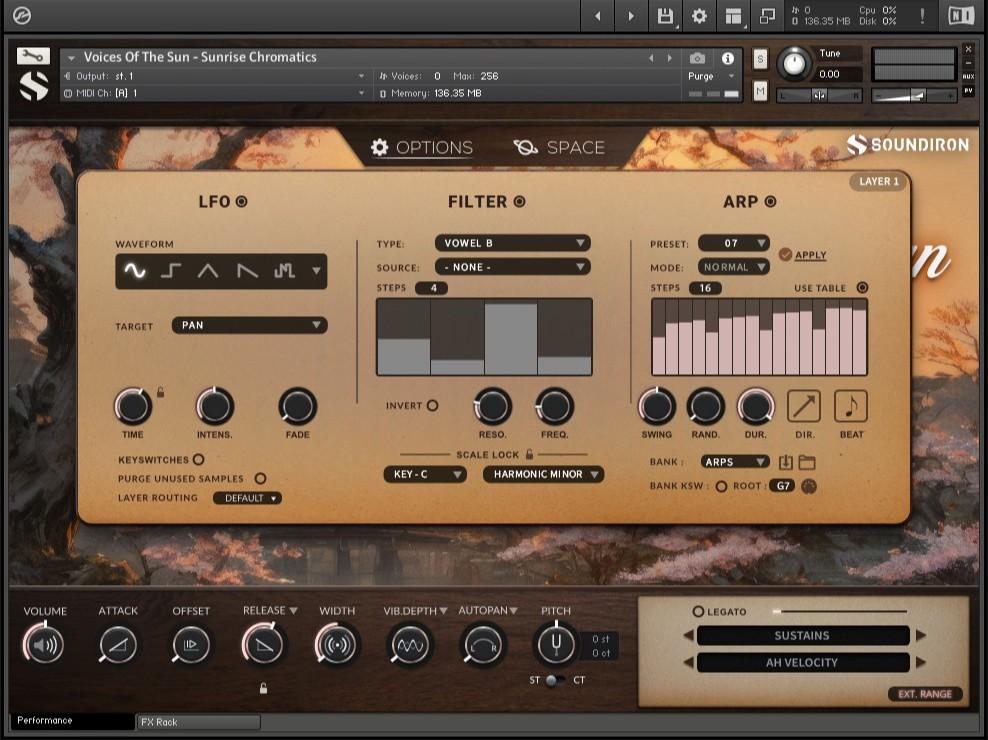Viewport: 988px width, 740px height.
Task: Open the Filter Type dropdown showing Vowel B
Action: coord(512,242)
